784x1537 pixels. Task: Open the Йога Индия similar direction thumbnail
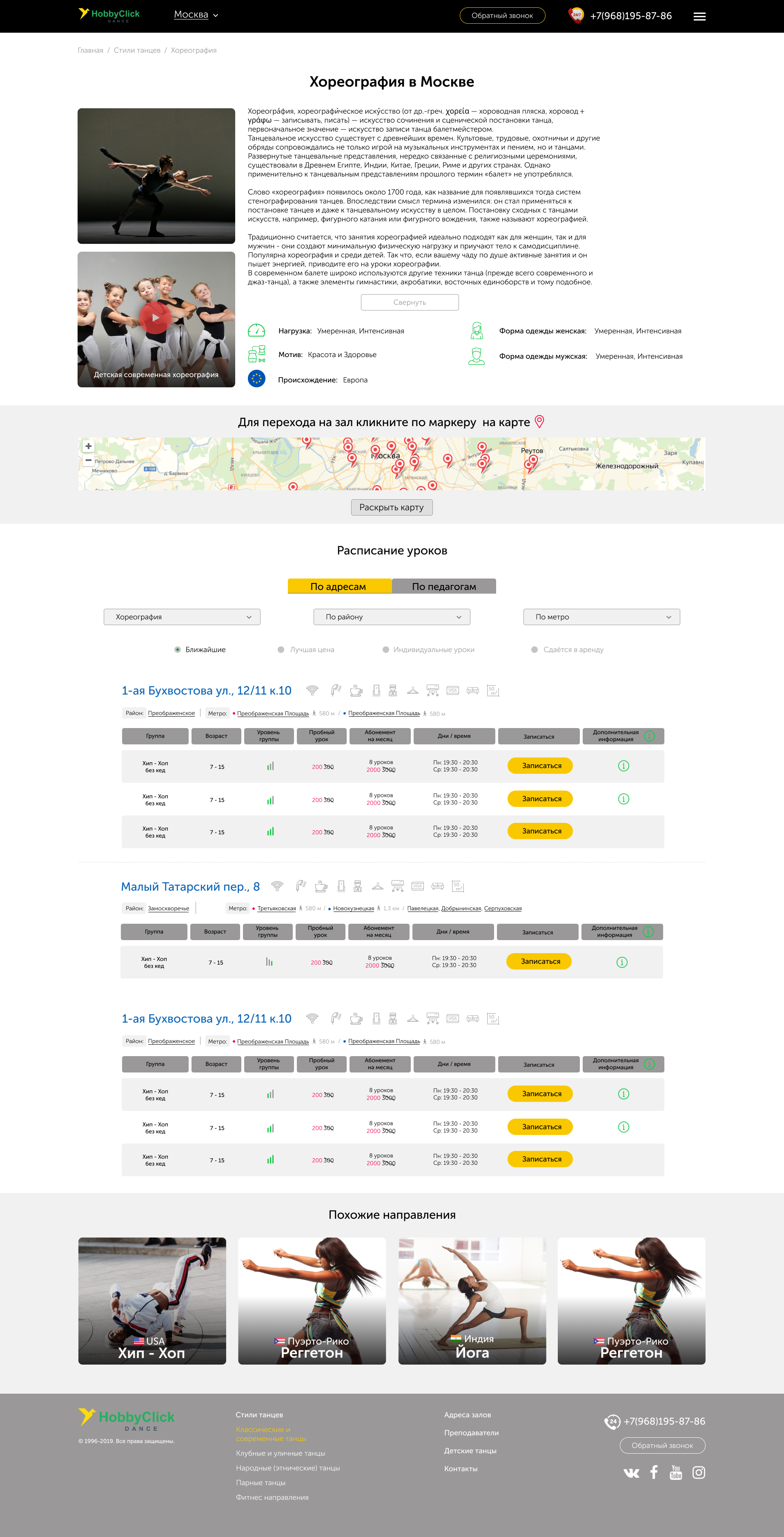click(472, 1300)
